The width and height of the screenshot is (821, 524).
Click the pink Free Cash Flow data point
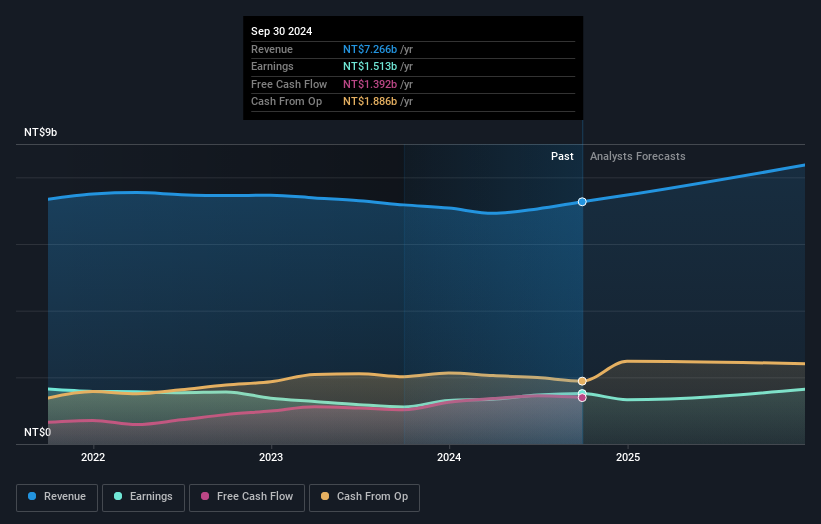(x=582, y=398)
